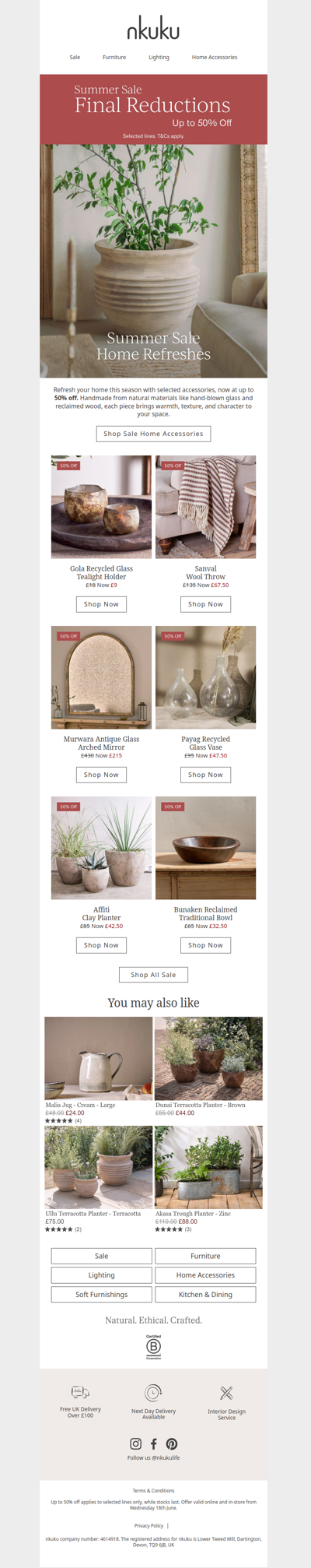Screen dimensions: 311x1568
Task: Open the Pinterest icon in the footer
Action: tap(171, 1443)
